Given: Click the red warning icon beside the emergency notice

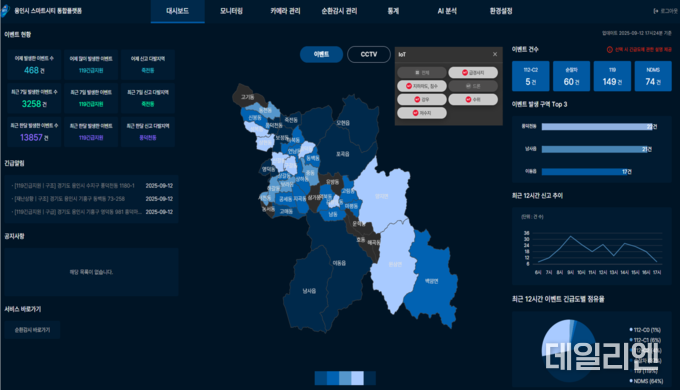Looking at the screenshot, I should (x=609, y=50).
